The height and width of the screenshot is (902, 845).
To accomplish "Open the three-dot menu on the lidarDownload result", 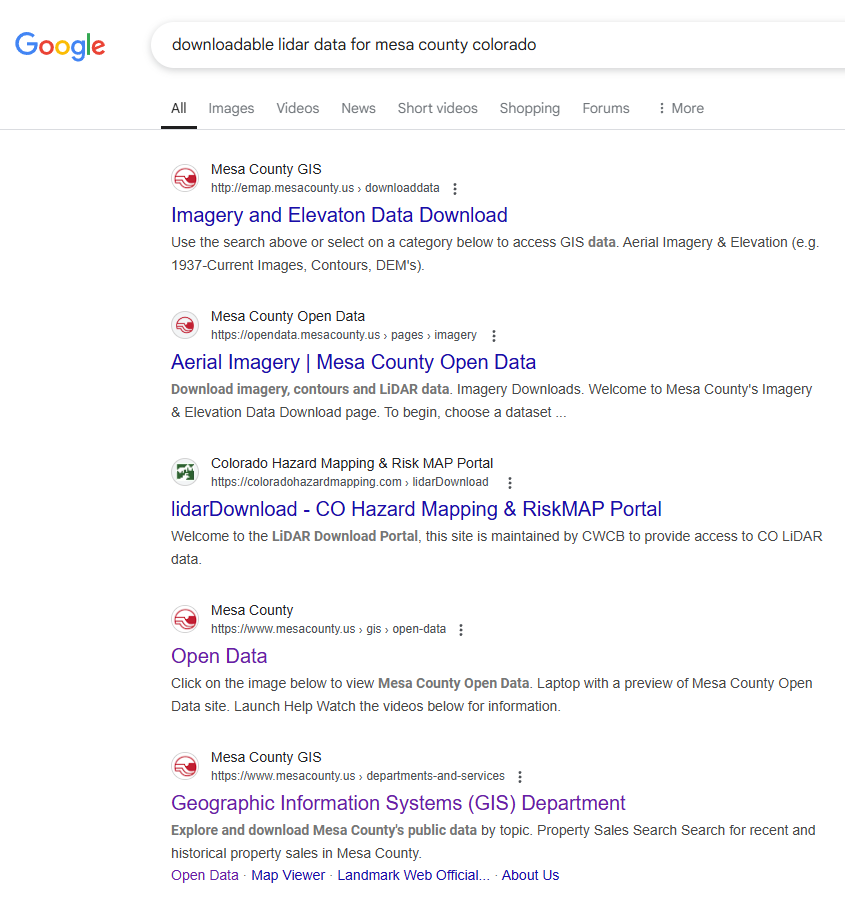I will (x=510, y=482).
